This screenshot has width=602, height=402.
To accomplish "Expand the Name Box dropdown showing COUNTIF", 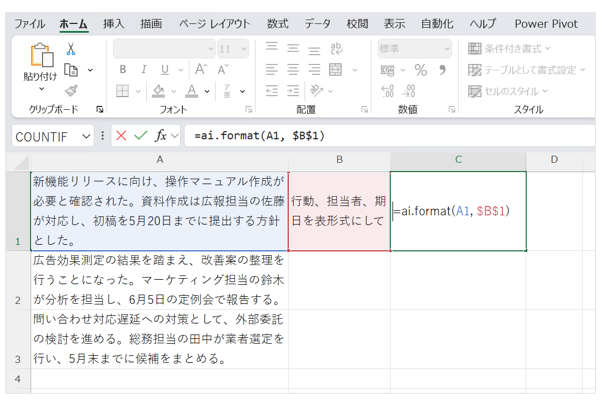I will click(86, 136).
